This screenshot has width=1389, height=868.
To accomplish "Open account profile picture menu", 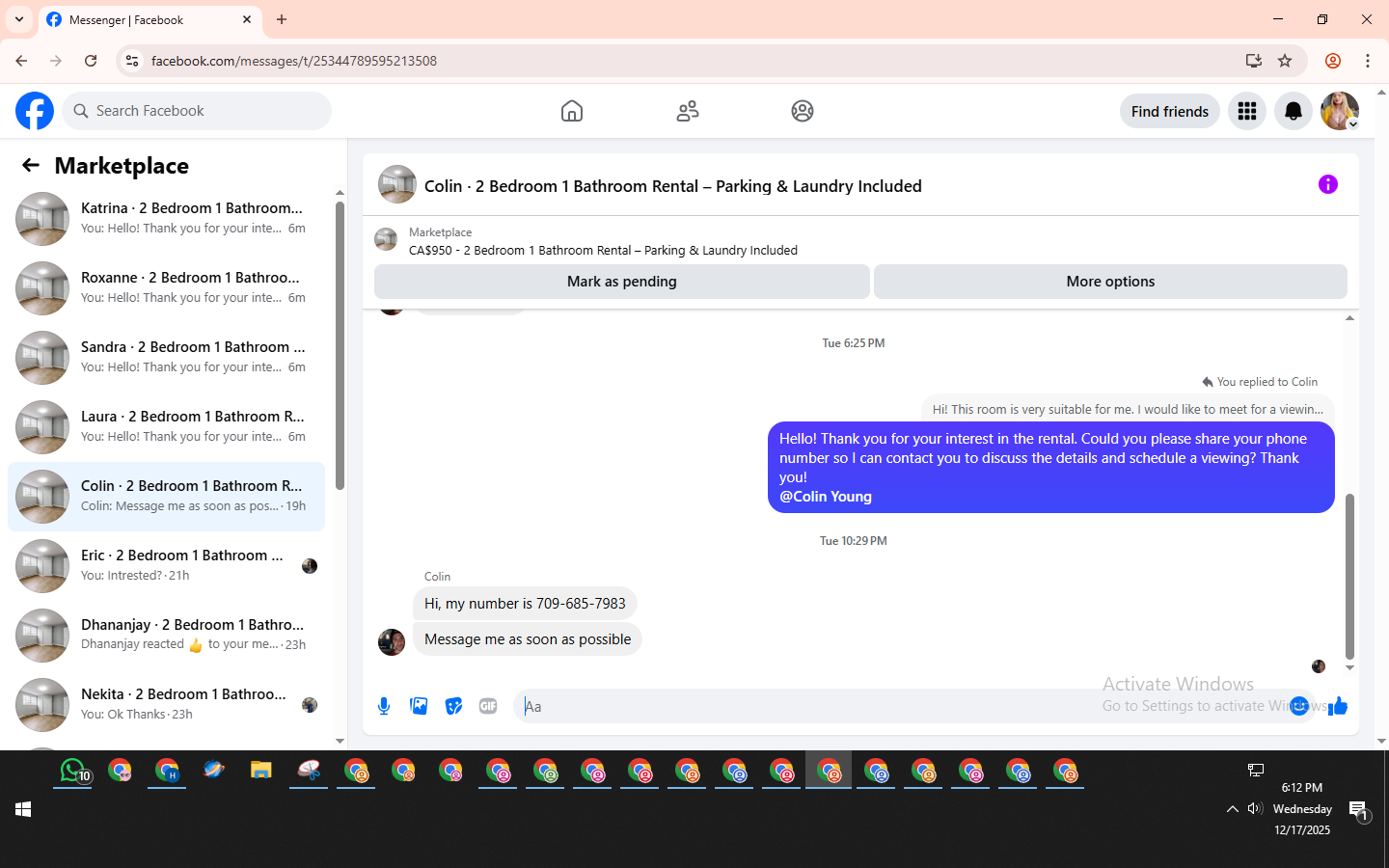I will pyautogui.click(x=1340, y=111).
